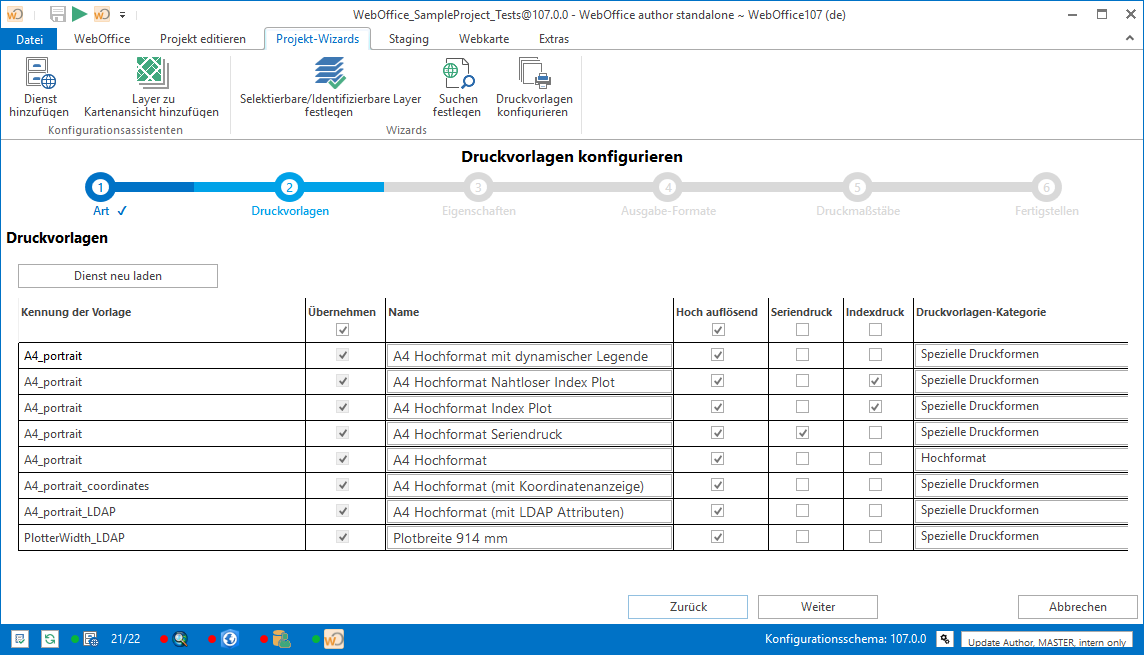Open the Suchen festlegen wizard
The height and width of the screenshot is (655, 1144).
[457, 74]
